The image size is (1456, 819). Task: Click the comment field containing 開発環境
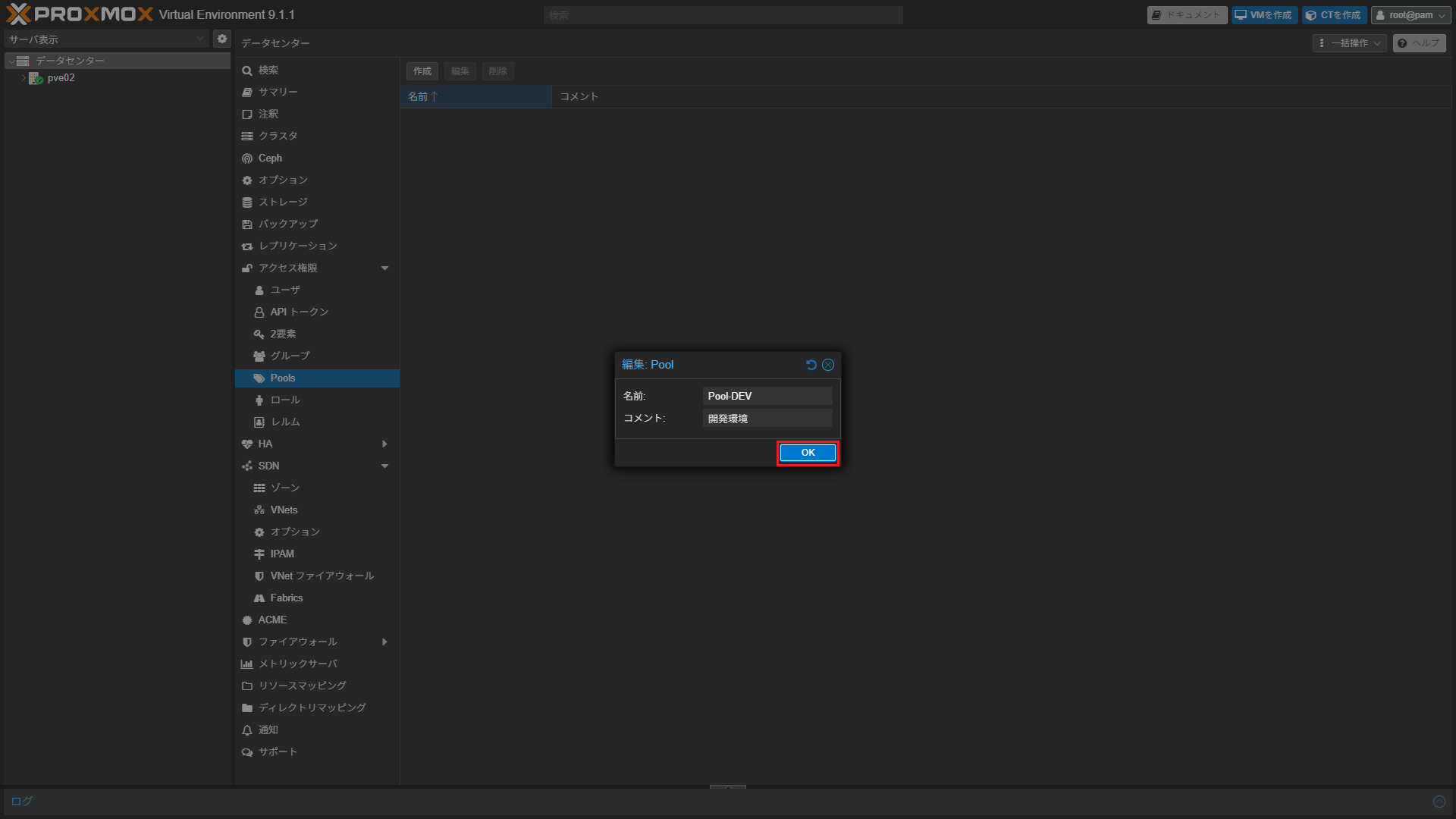767,419
